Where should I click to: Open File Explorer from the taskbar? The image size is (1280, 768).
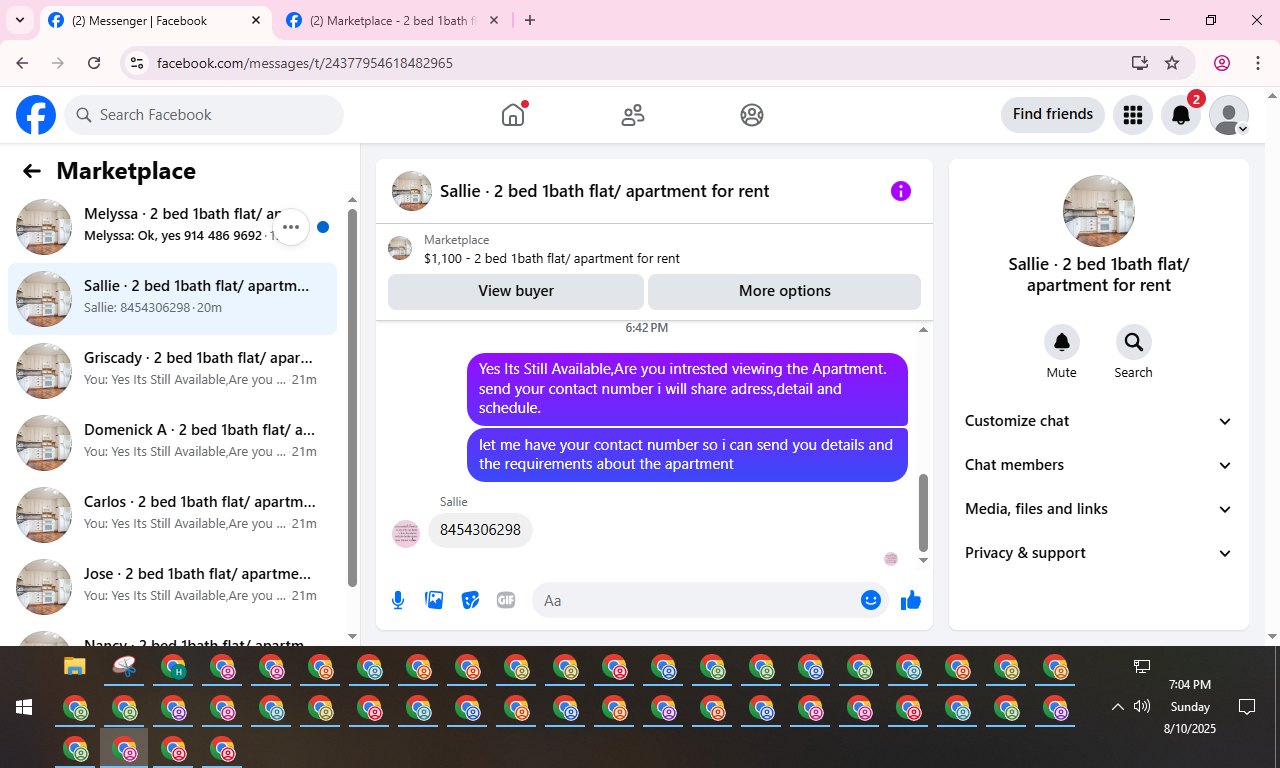75,666
